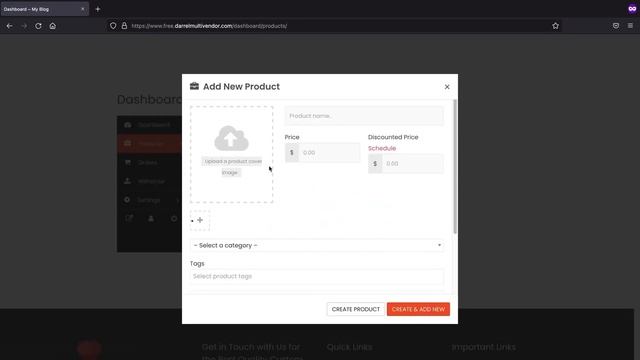The image size is (640, 360).
Task: Click the Orders cart icon in sidebar
Action: [x=128, y=162]
